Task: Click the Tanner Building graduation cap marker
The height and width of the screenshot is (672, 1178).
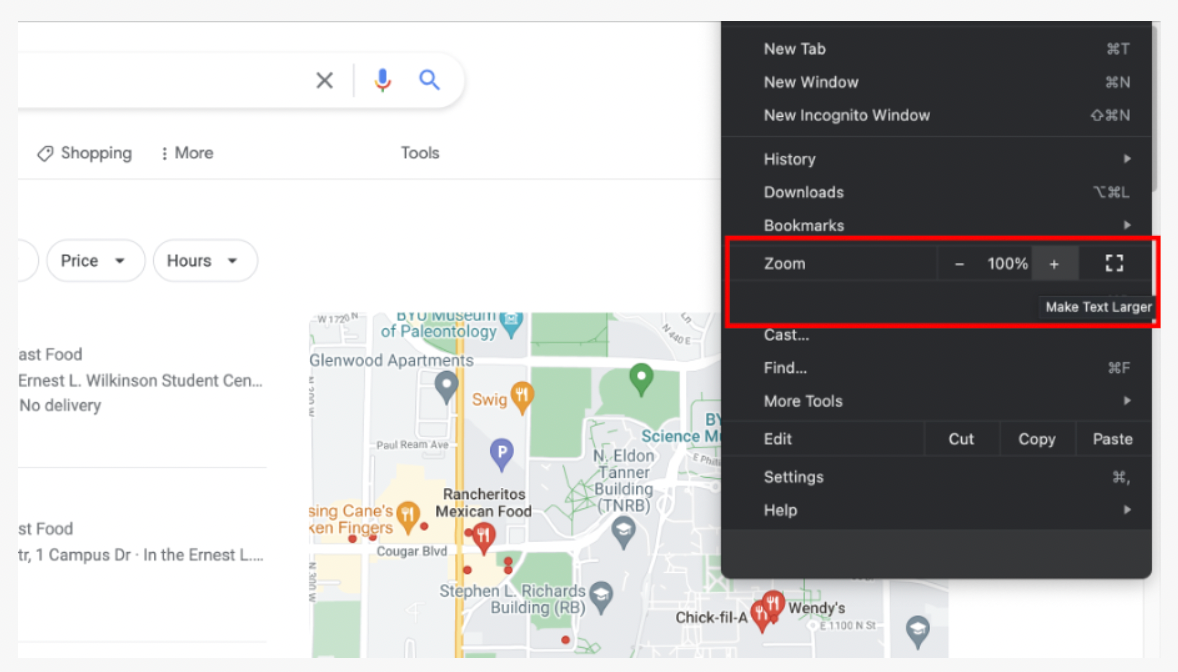Action: click(623, 532)
